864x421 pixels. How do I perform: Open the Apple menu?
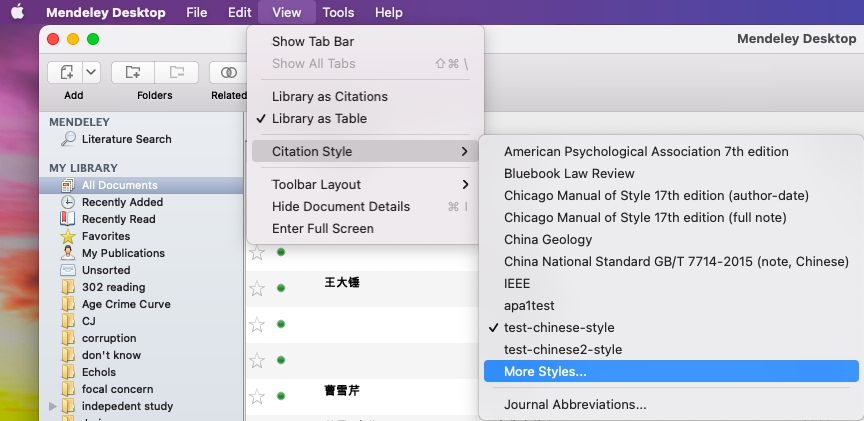point(17,12)
